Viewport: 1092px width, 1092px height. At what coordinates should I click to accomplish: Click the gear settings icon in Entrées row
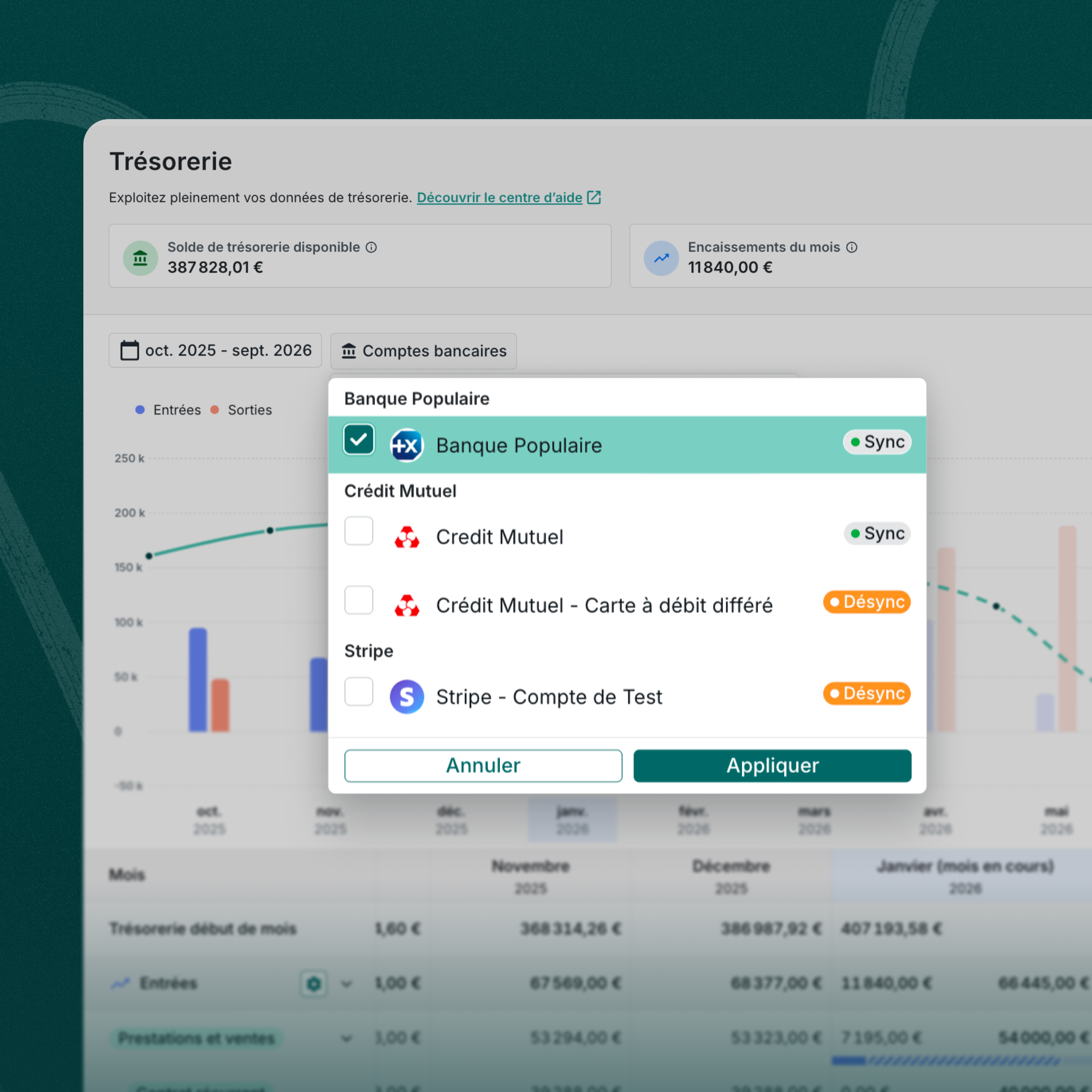pyautogui.click(x=314, y=984)
